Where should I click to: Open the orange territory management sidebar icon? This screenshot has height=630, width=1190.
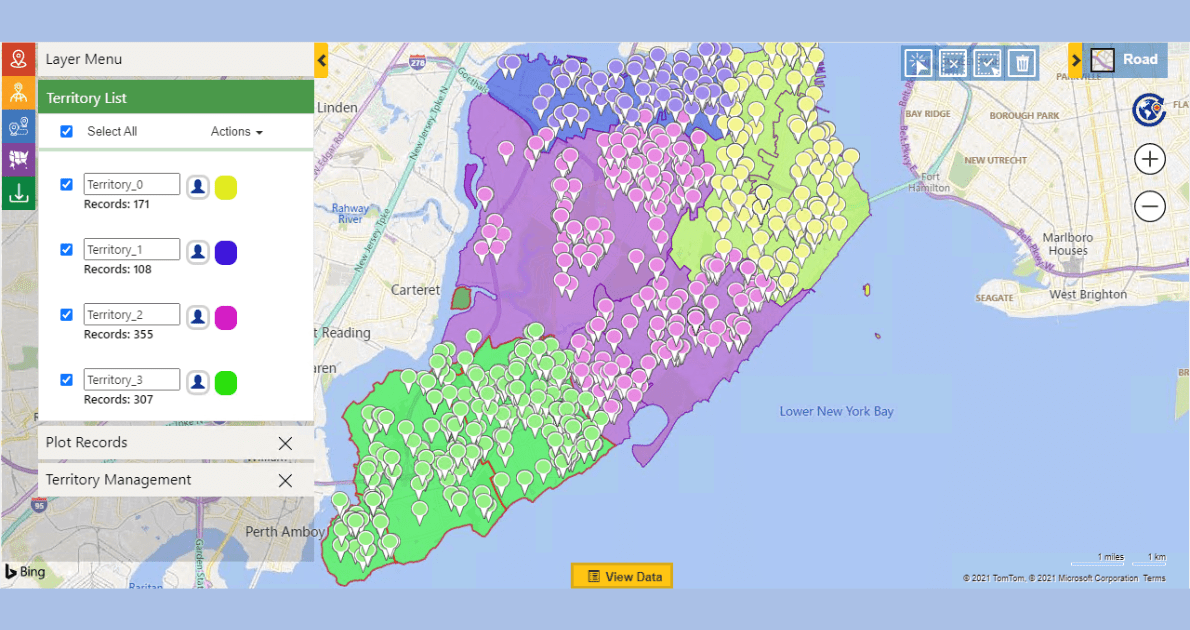(18, 93)
